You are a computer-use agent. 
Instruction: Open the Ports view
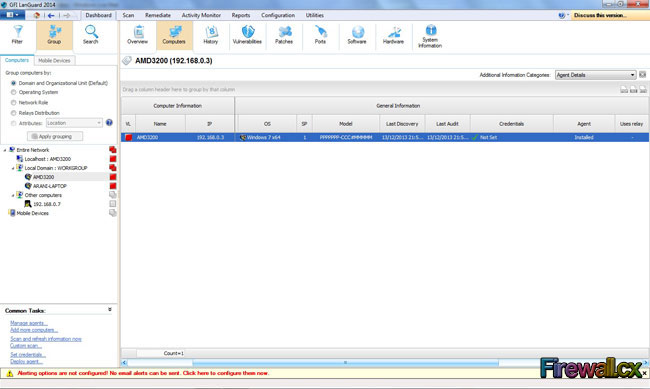[x=320, y=35]
